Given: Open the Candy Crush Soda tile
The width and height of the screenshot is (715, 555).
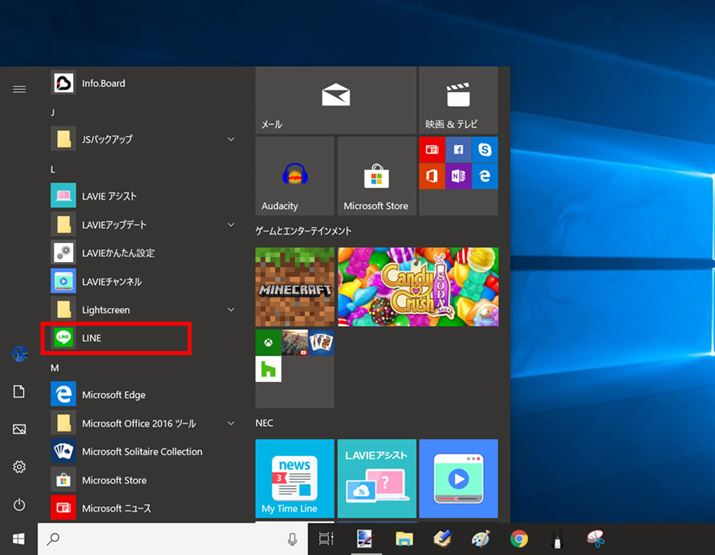Looking at the screenshot, I should (418, 285).
